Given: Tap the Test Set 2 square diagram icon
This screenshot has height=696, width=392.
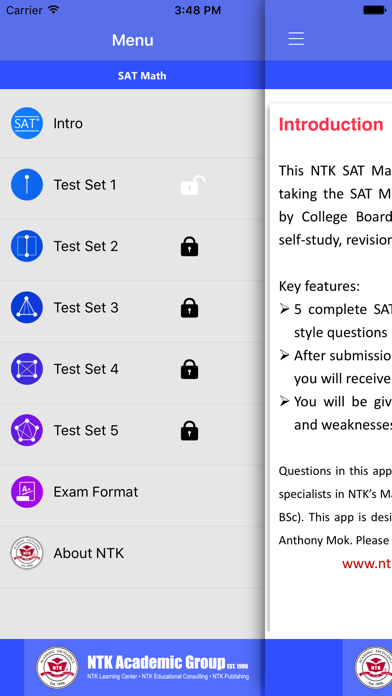Looking at the screenshot, I should coord(27,246).
